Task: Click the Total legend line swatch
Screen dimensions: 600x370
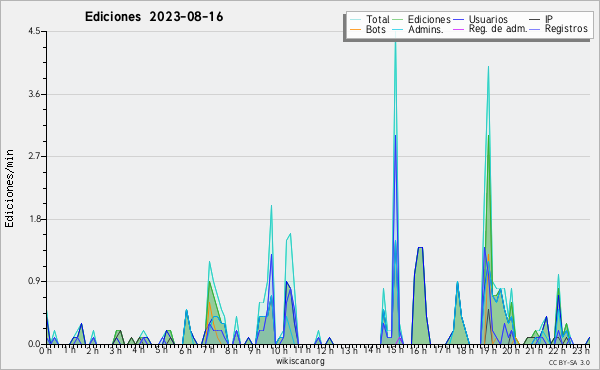Action: coord(355,20)
